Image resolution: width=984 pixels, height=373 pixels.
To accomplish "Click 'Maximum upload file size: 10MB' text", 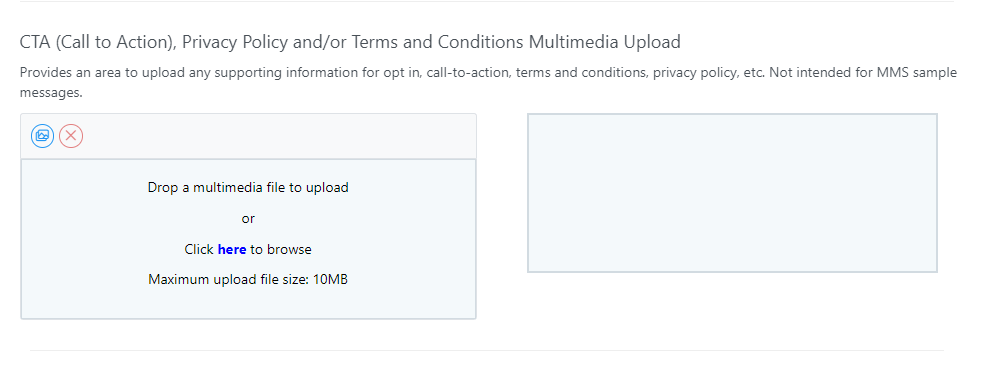I will click(248, 279).
